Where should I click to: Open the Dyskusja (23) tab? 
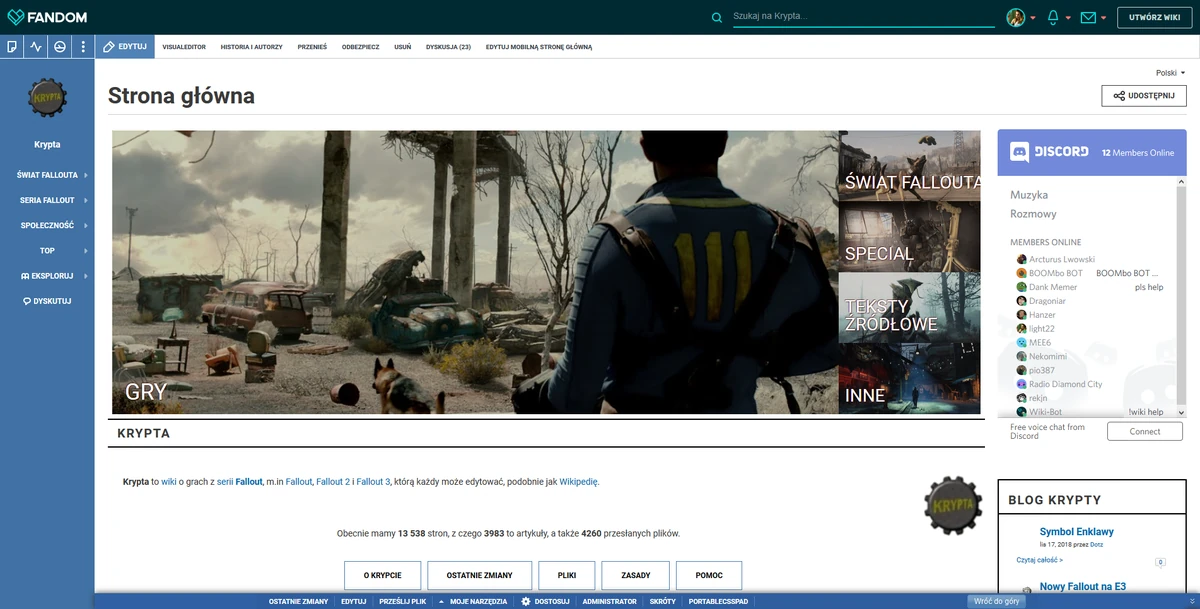448,47
